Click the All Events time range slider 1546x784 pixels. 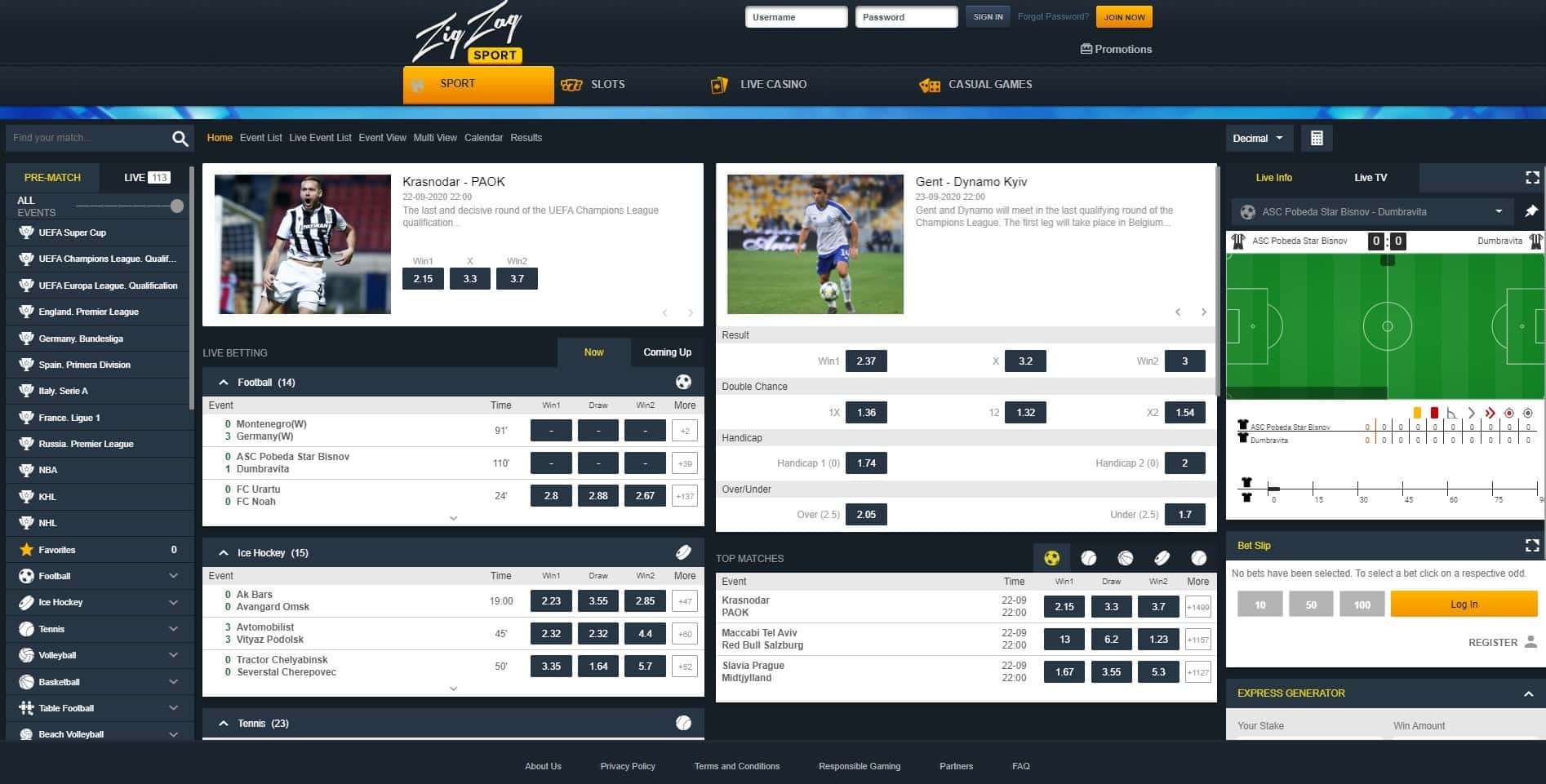tap(129, 206)
